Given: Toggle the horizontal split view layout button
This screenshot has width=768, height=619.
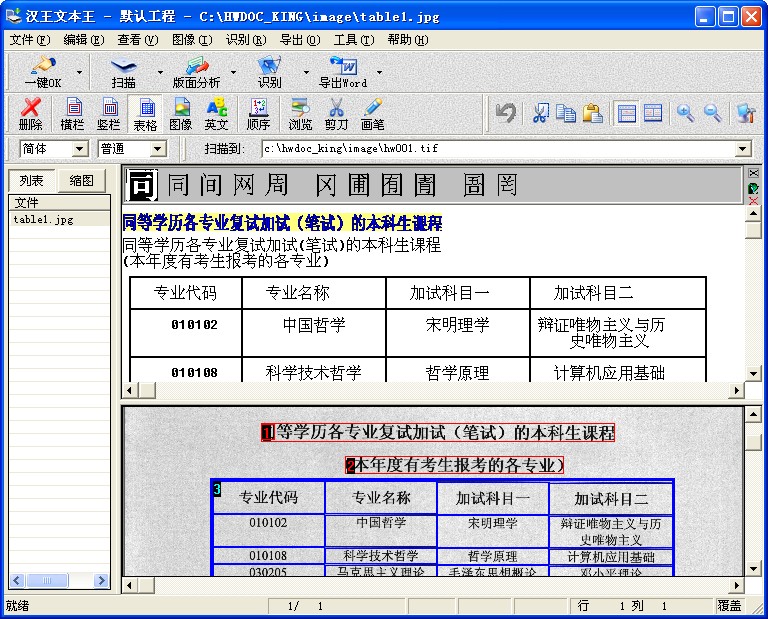Looking at the screenshot, I should click(626, 113).
